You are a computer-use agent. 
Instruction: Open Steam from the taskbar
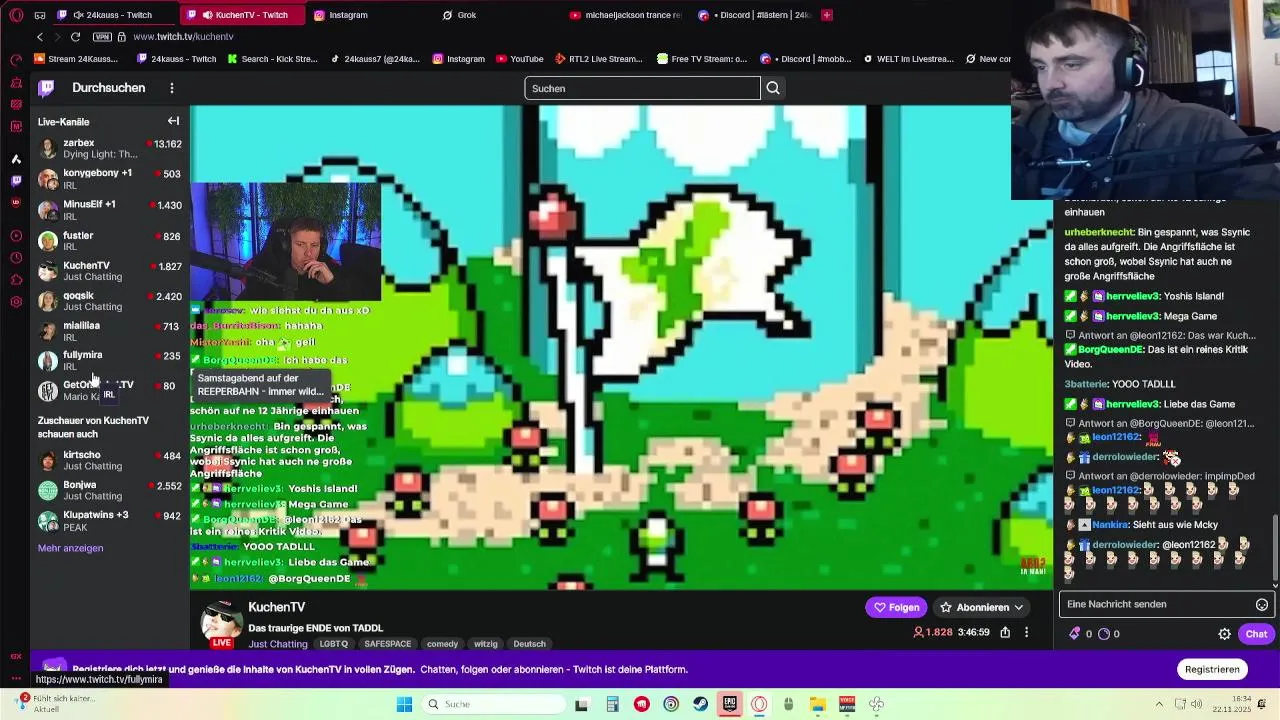click(701, 704)
